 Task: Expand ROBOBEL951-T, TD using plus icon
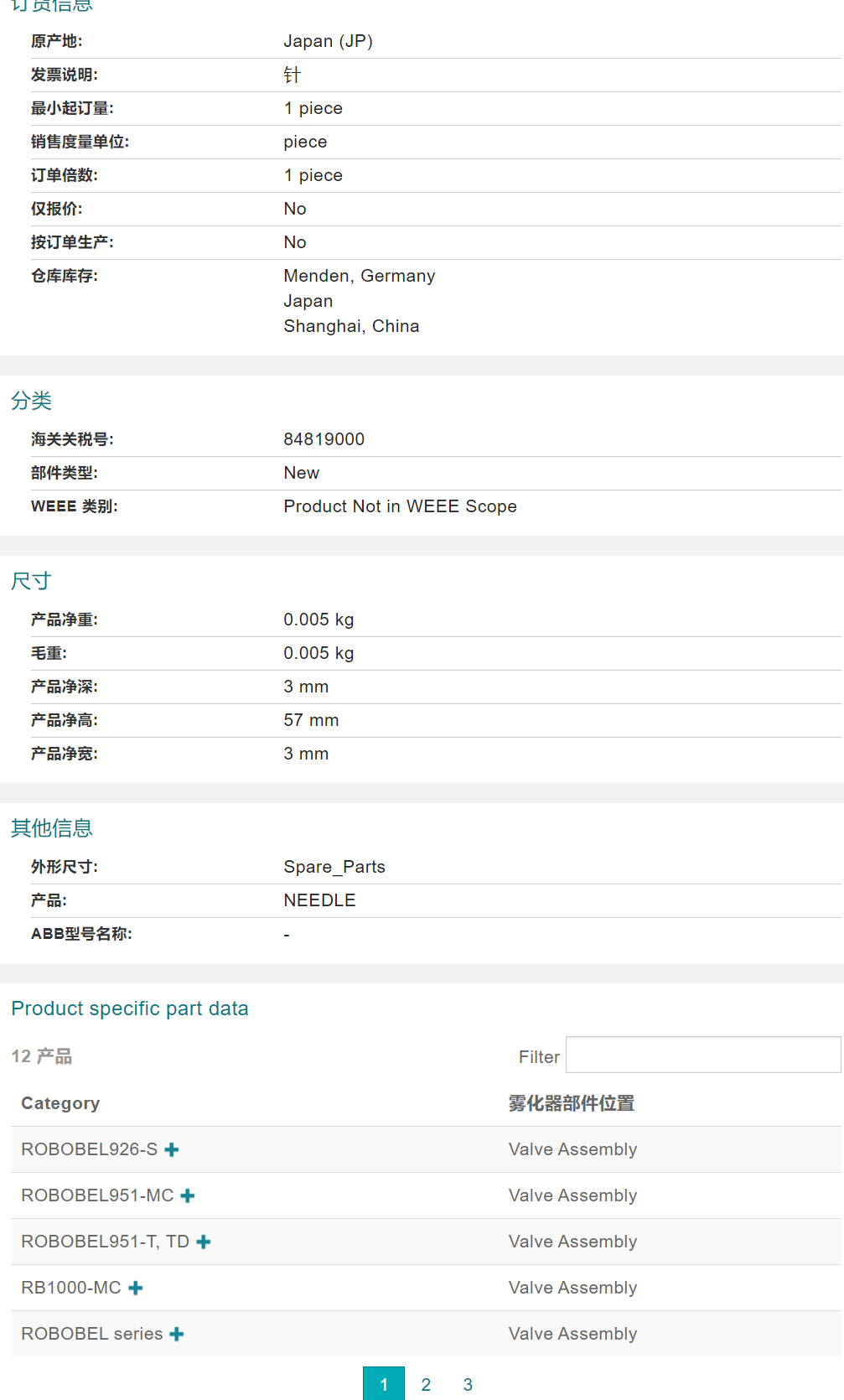(204, 1242)
